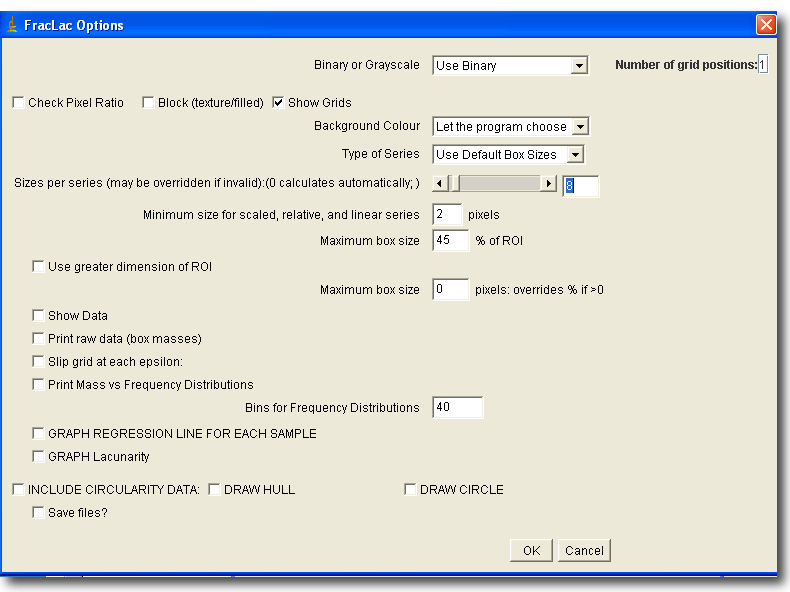Click the minimum size pixels field
This screenshot has height=592, width=790.
click(x=447, y=215)
